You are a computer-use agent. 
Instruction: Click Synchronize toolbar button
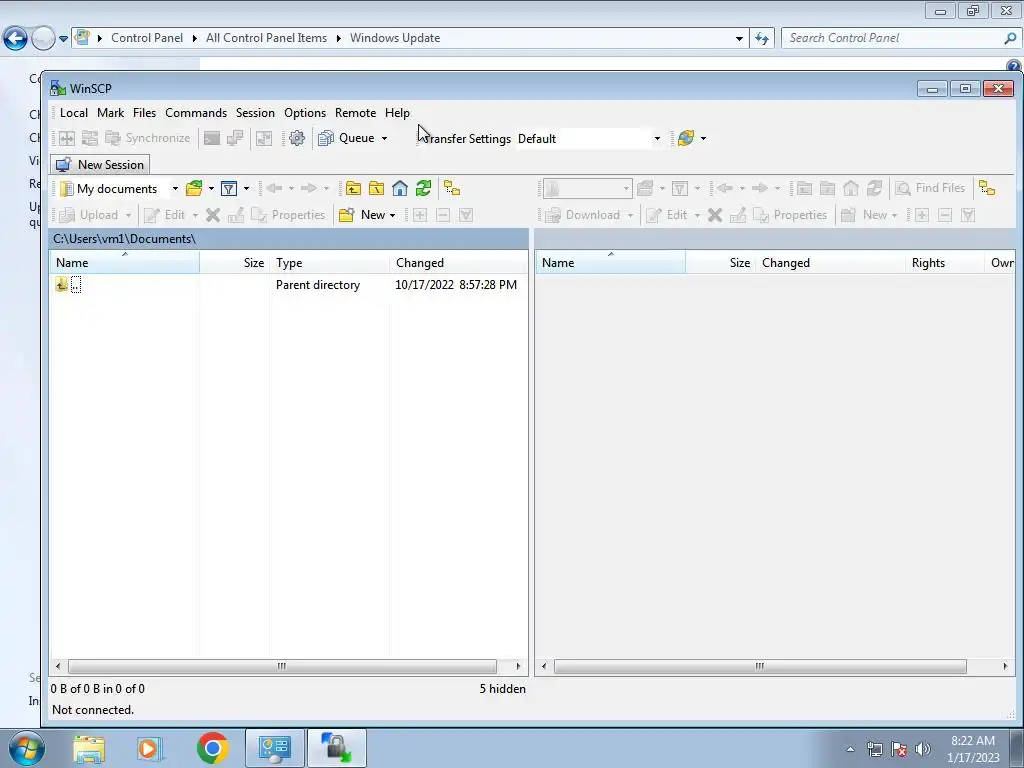148,138
